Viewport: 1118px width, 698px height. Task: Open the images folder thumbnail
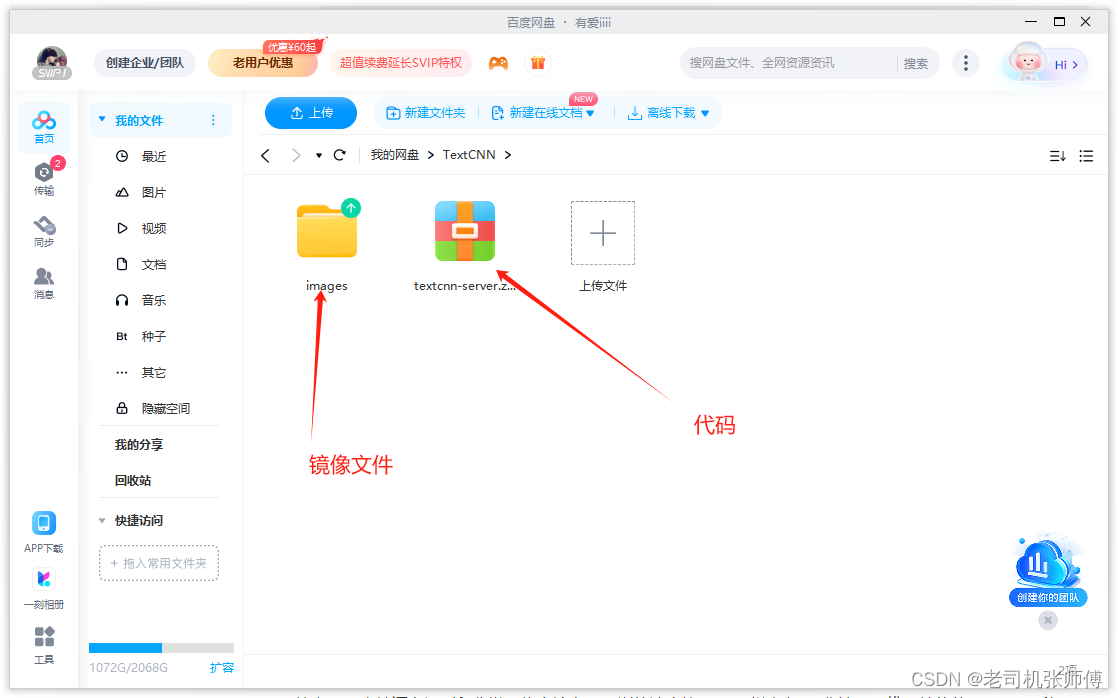pyautogui.click(x=326, y=230)
